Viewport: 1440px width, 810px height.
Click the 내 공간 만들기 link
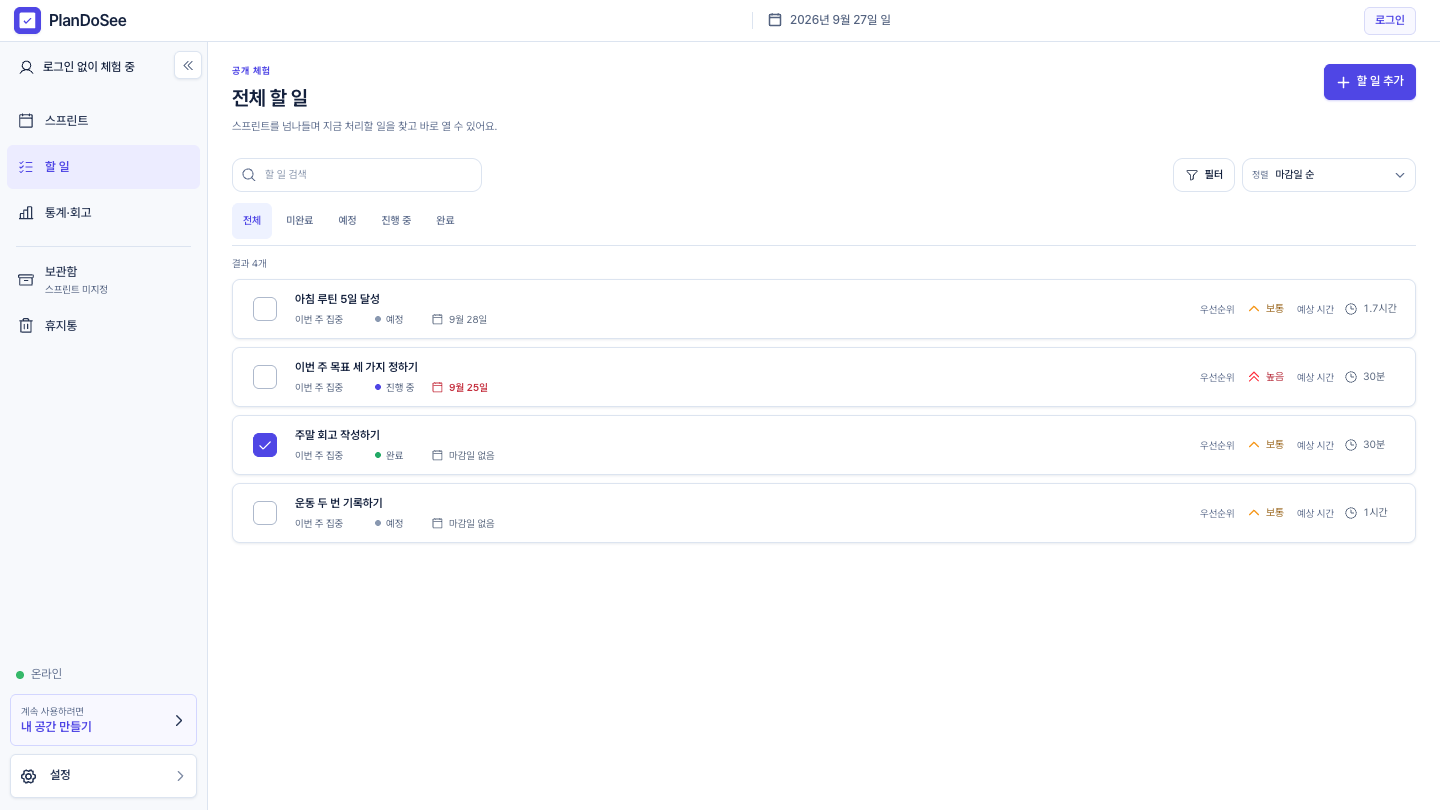[x=103, y=720]
